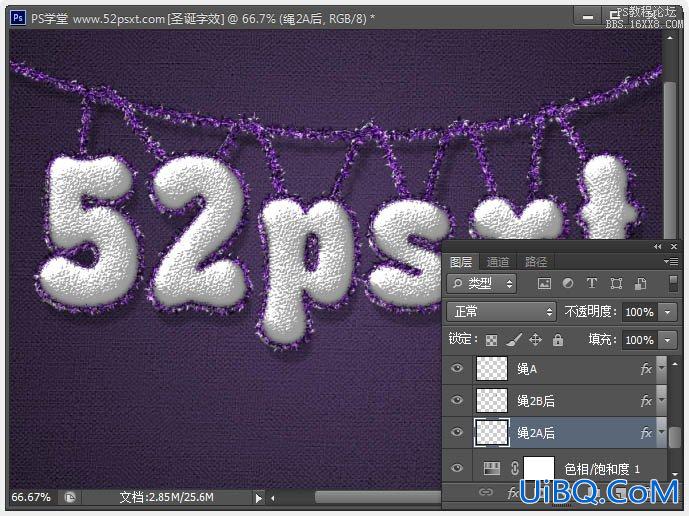Expand effects arrow on 绳2A后 layer
The width and height of the screenshot is (689, 516).
tap(661, 432)
